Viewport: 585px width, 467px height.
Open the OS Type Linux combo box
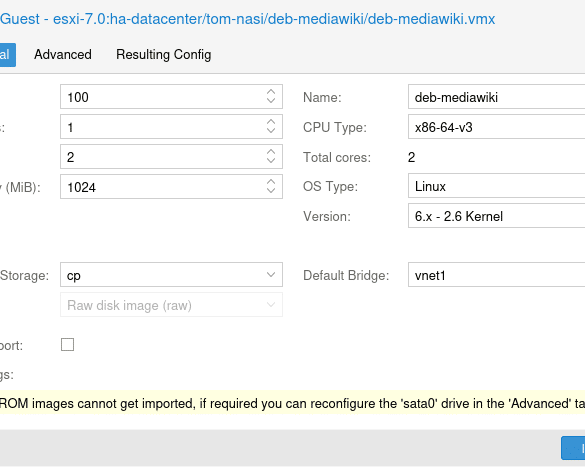[497, 186]
